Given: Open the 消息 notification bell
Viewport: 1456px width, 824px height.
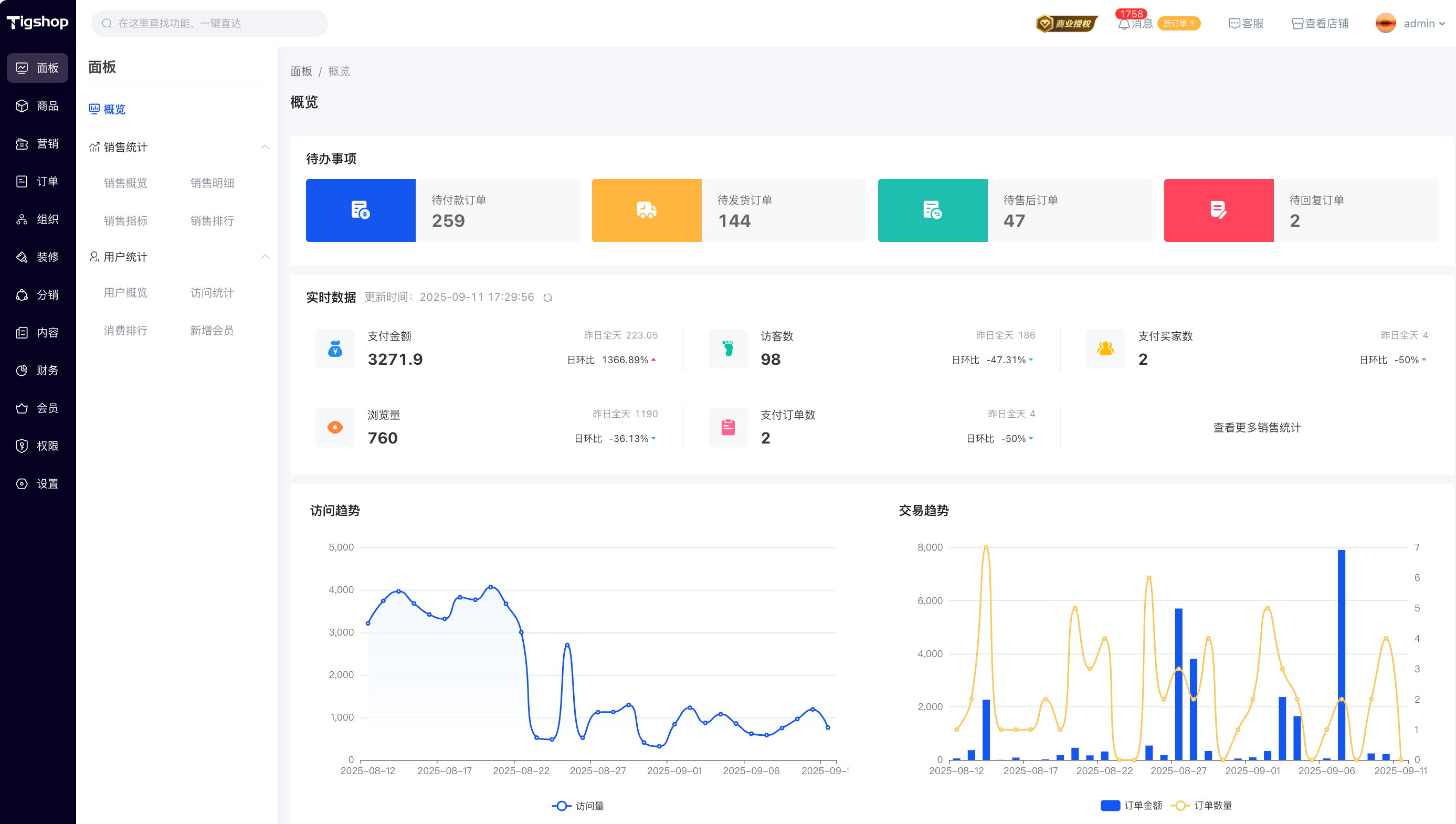Looking at the screenshot, I should click(x=1135, y=23).
